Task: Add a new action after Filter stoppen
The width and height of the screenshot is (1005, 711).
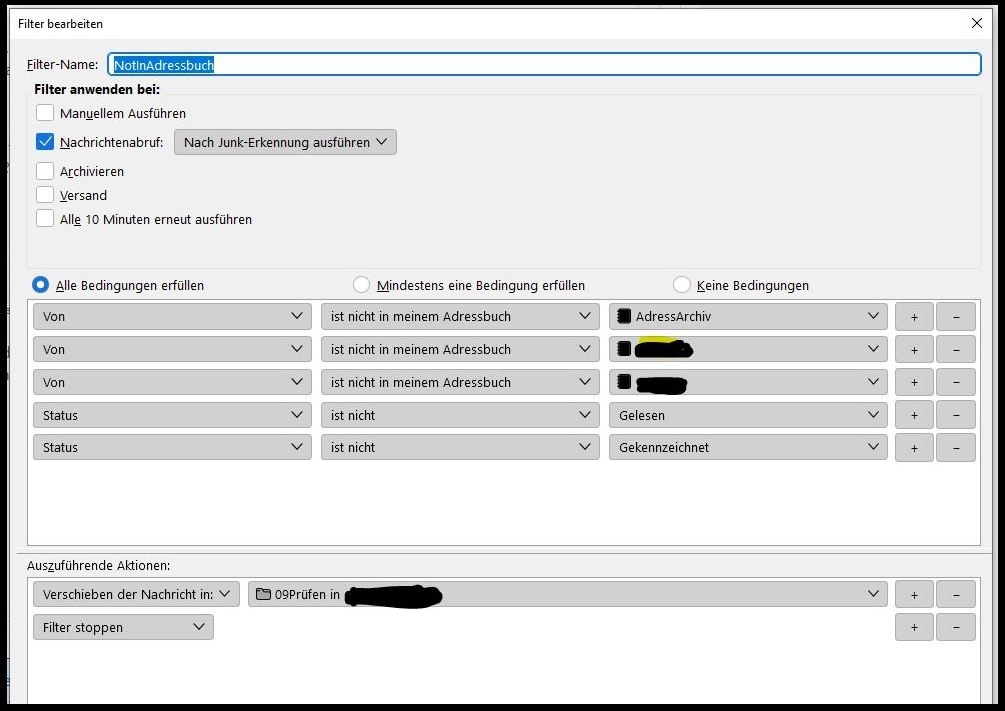Action: 914,628
